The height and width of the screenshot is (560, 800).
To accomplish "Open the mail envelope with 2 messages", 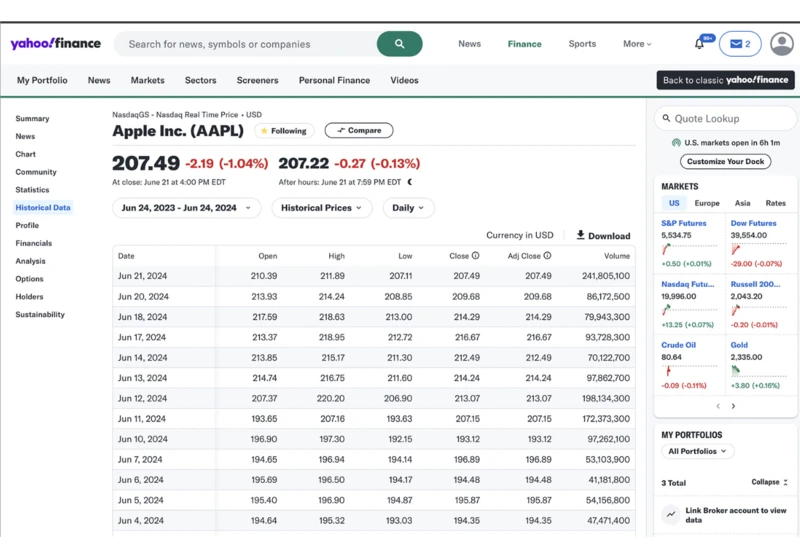I will click(740, 44).
